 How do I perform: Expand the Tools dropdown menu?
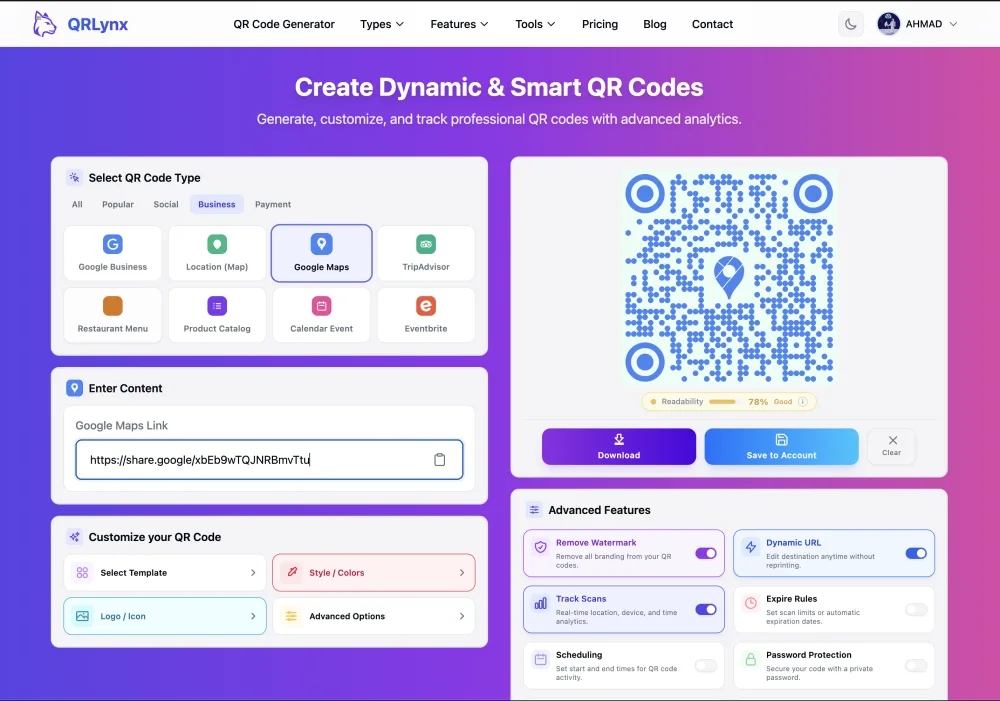coord(535,24)
